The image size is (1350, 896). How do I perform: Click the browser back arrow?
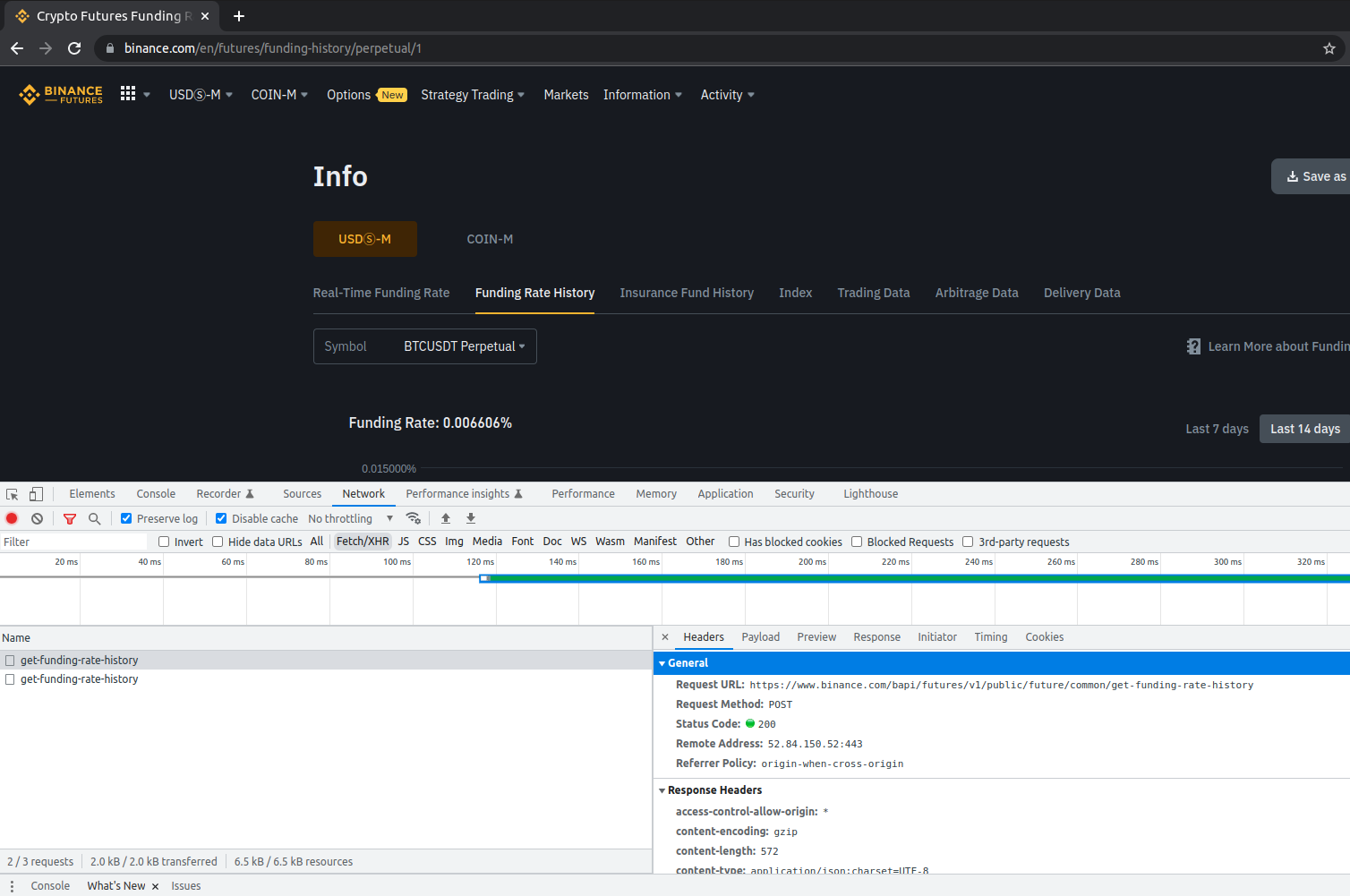click(x=17, y=48)
